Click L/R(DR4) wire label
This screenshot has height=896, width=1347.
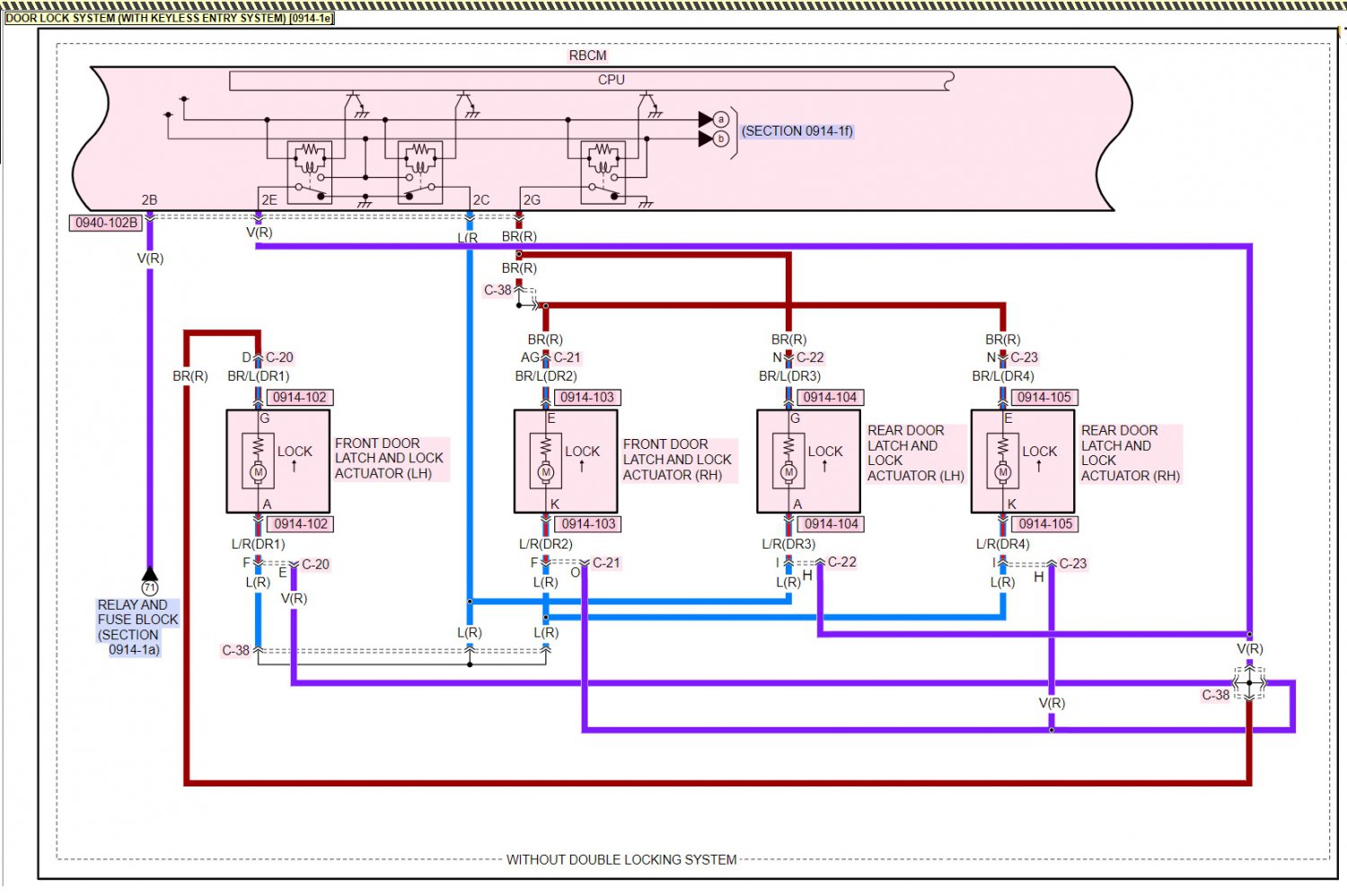pos(1003,544)
